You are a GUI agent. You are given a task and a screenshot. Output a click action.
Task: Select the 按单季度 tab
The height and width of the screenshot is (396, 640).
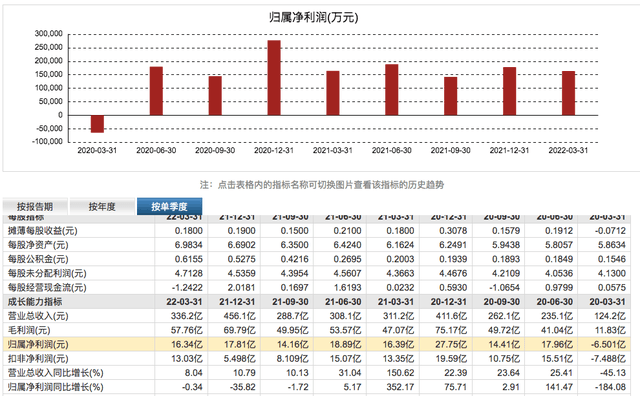click(169, 207)
